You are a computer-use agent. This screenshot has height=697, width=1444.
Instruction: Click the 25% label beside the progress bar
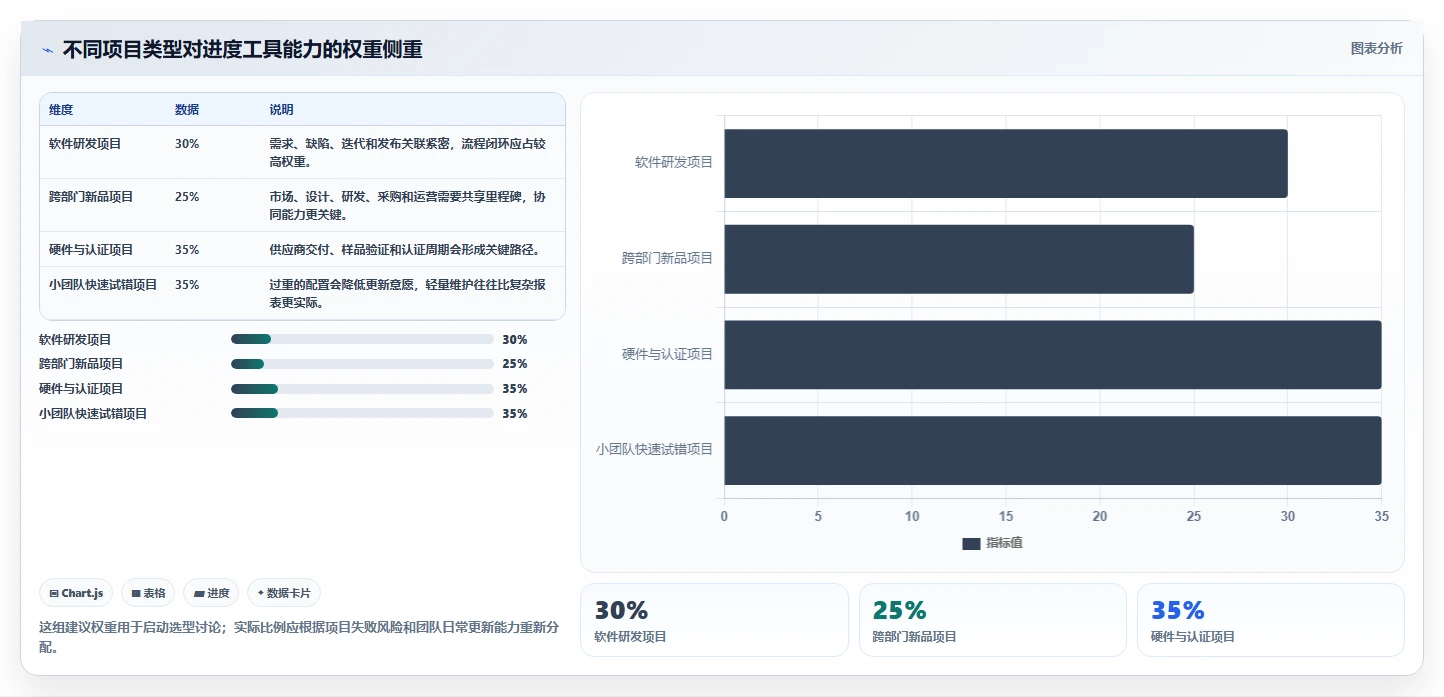pyautogui.click(x=515, y=364)
